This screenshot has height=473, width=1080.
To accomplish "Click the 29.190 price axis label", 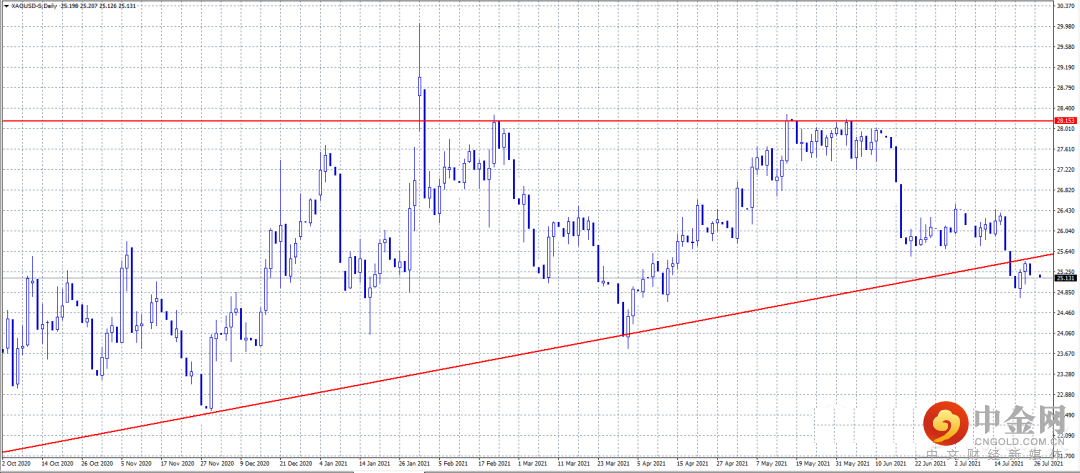I will [x=1066, y=67].
